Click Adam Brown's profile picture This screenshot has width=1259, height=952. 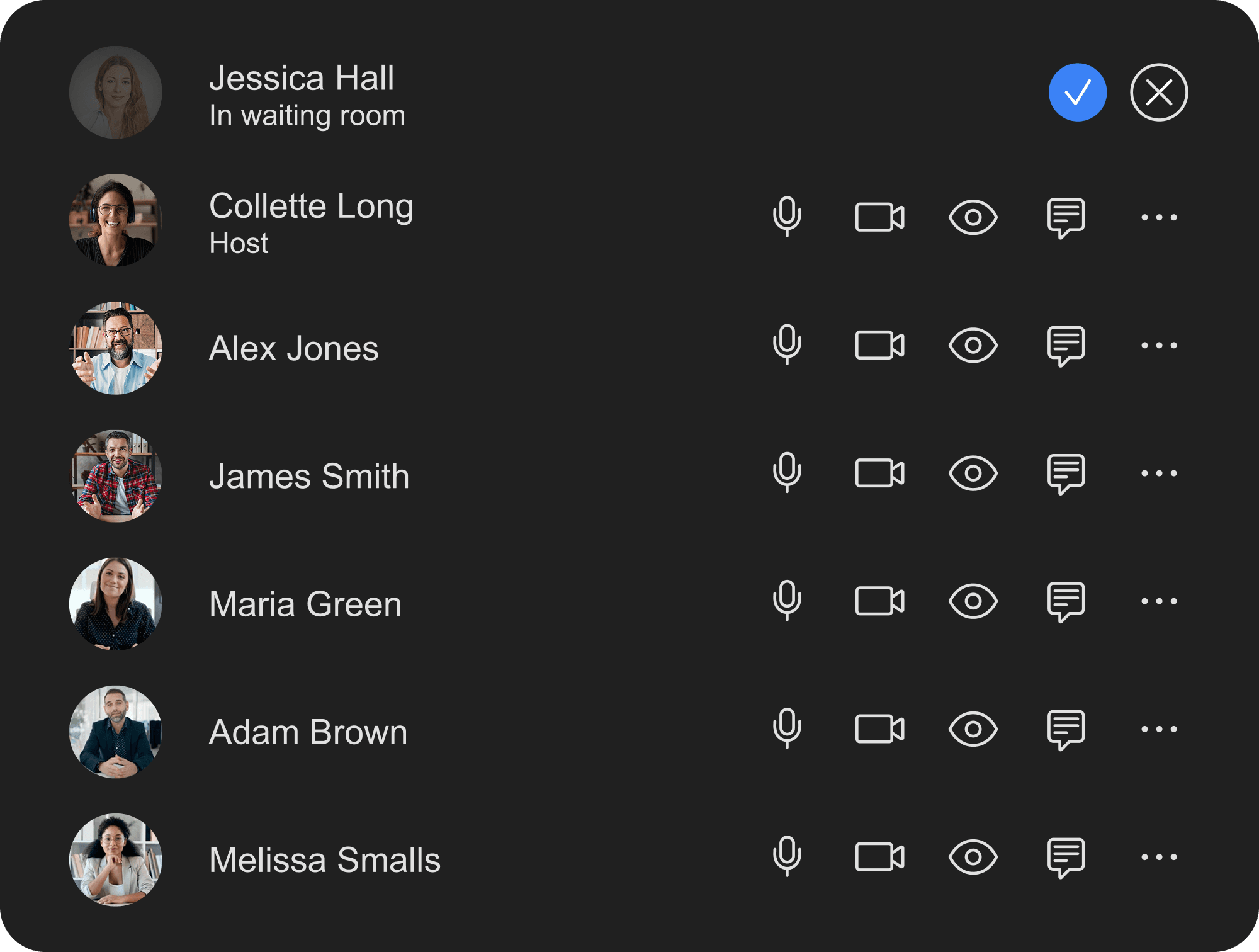pyautogui.click(x=115, y=731)
